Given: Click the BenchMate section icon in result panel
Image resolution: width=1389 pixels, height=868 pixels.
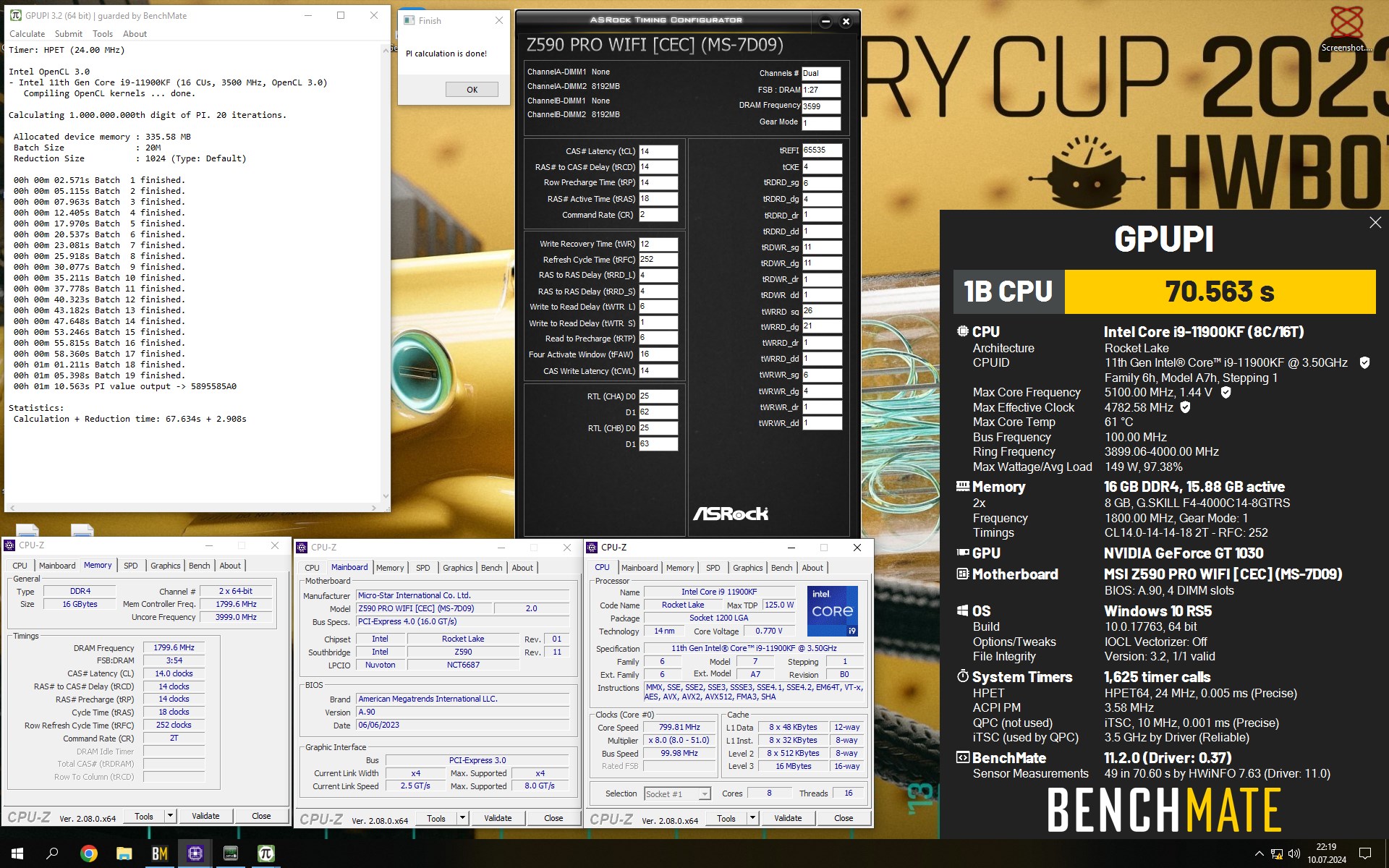Looking at the screenshot, I should coord(963,757).
